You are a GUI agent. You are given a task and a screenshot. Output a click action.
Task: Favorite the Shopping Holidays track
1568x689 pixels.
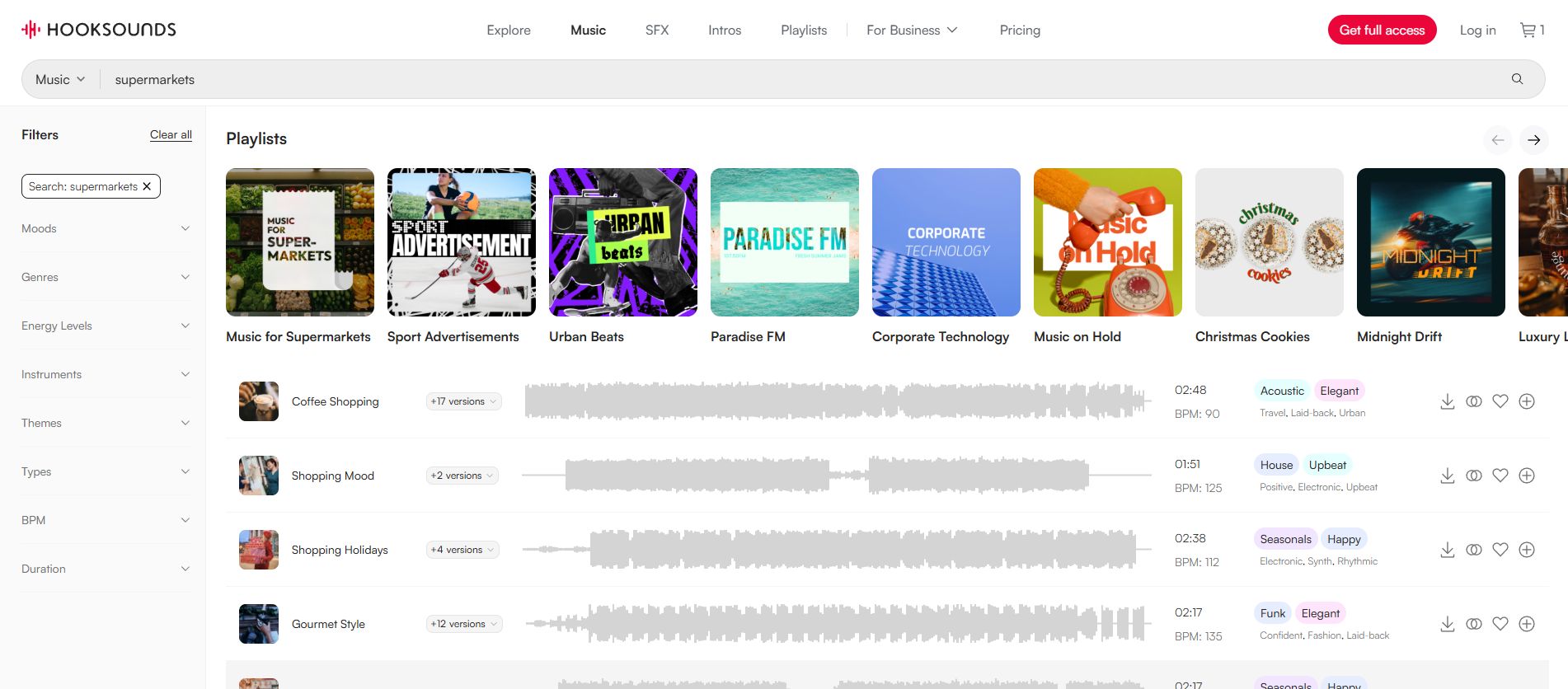tap(1500, 550)
